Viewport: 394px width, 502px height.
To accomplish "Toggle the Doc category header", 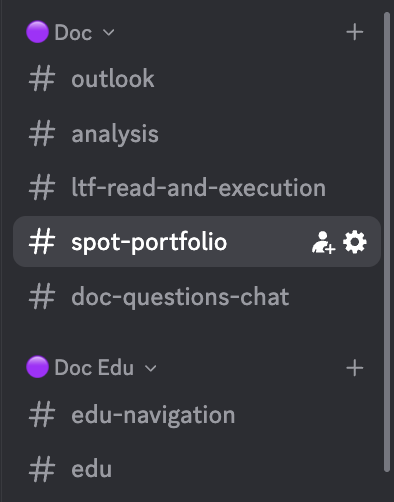I will (73, 33).
